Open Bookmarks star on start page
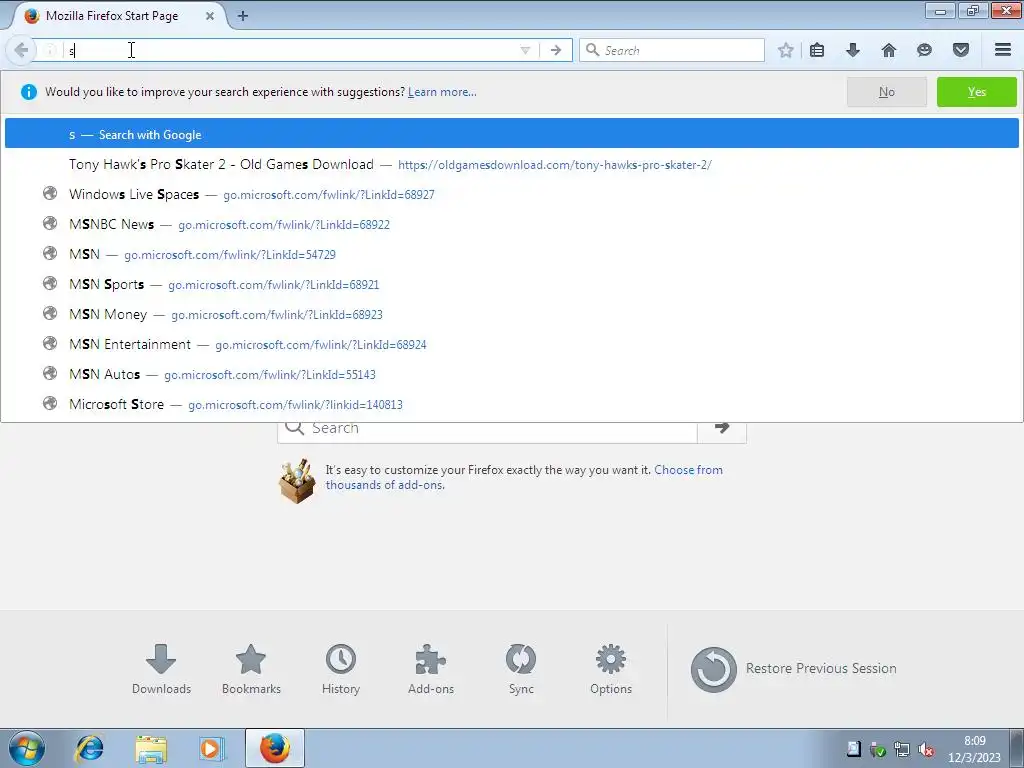Screen dimensions: 1024x768 pyautogui.click(x=251, y=669)
